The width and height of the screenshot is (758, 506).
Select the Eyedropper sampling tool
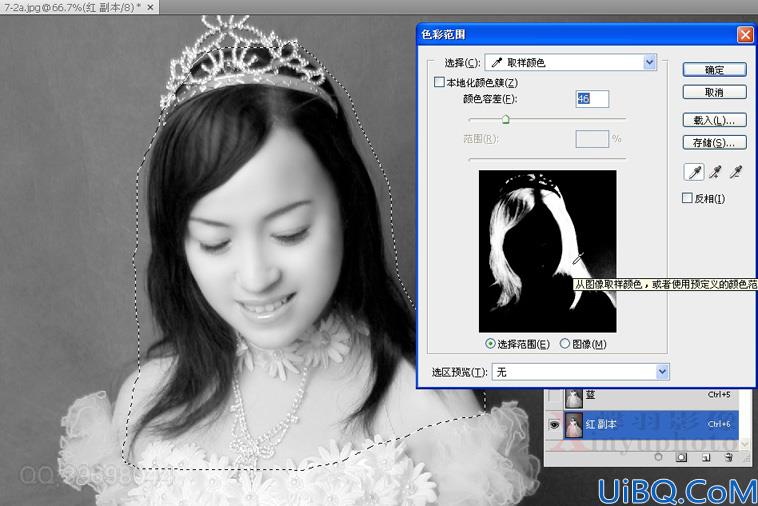[x=694, y=172]
